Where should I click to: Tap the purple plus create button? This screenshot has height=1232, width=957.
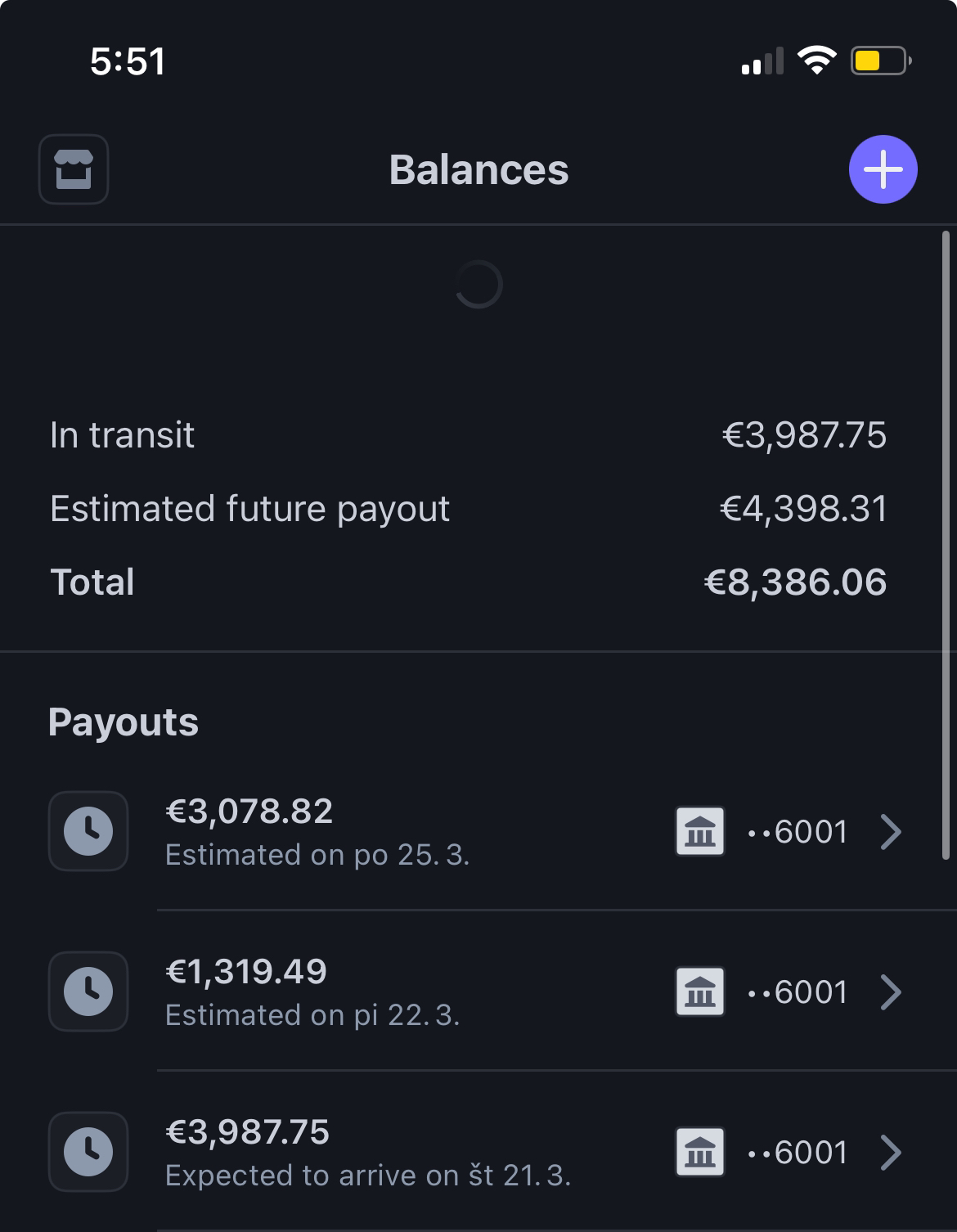(x=883, y=169)
